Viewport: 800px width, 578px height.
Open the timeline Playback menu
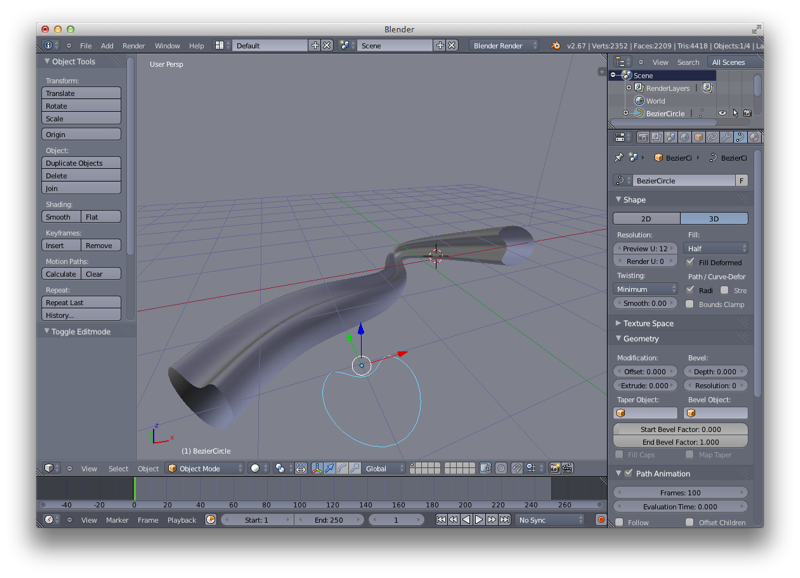(x=182, y=520)
